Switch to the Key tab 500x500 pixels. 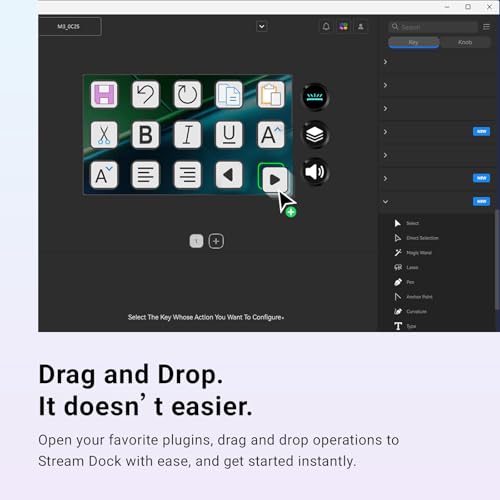[414, 42]
